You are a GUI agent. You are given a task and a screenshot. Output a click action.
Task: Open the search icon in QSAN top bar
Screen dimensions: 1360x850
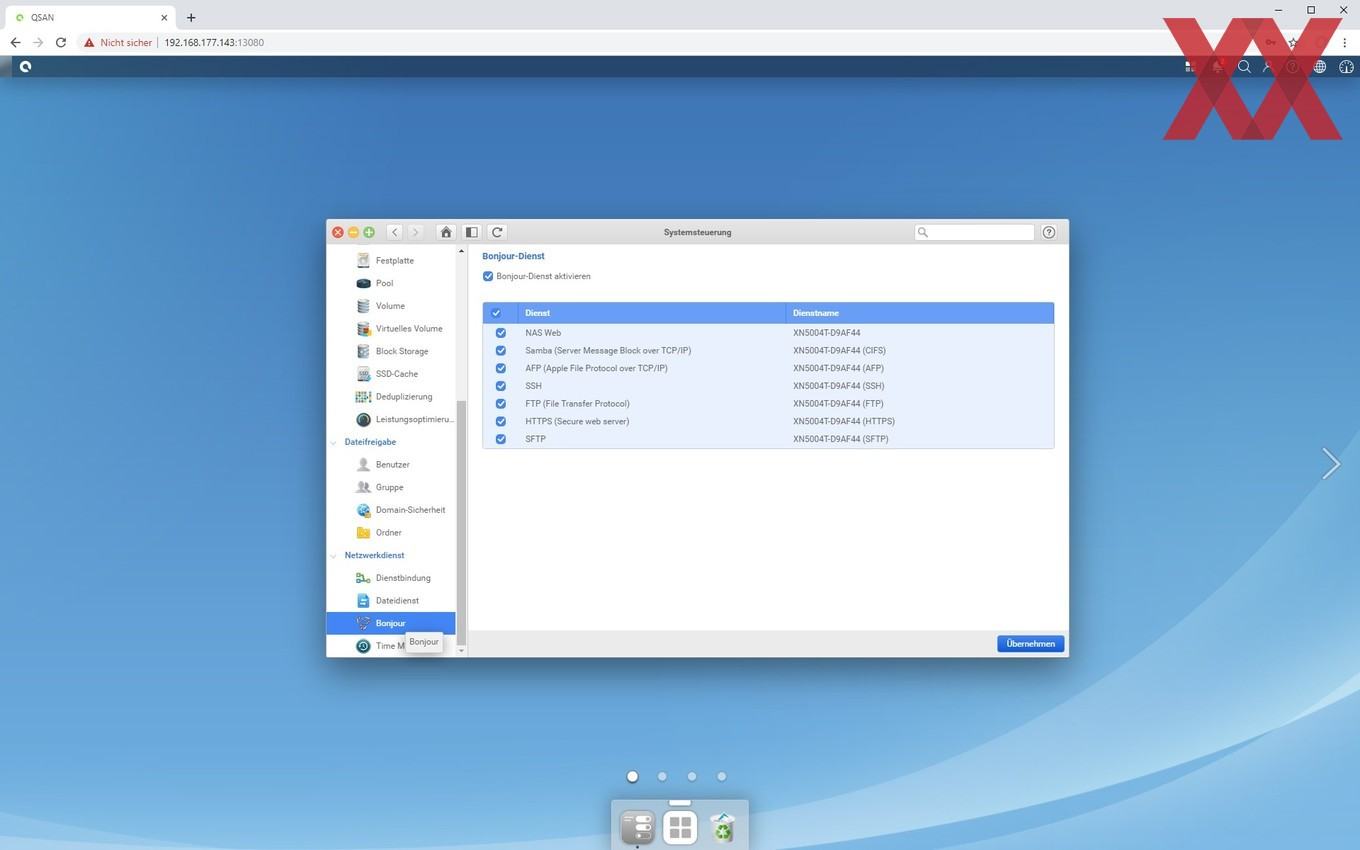tap(1244, 67)
